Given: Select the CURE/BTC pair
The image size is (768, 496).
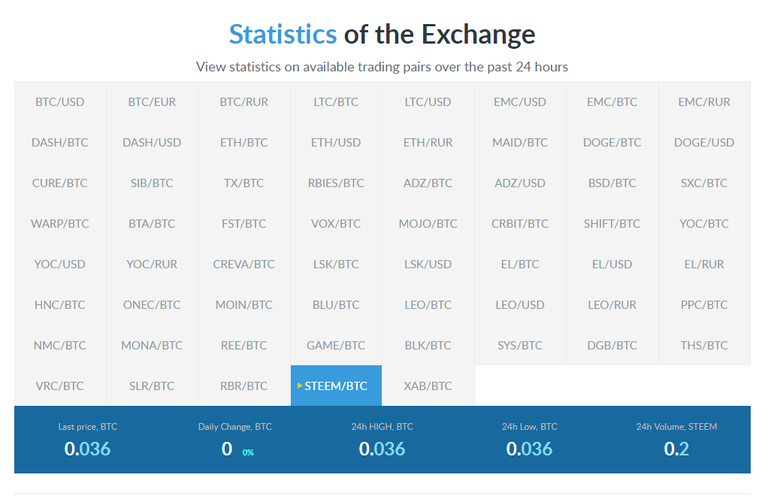Looking at the screenshot, I should (60, 183).
